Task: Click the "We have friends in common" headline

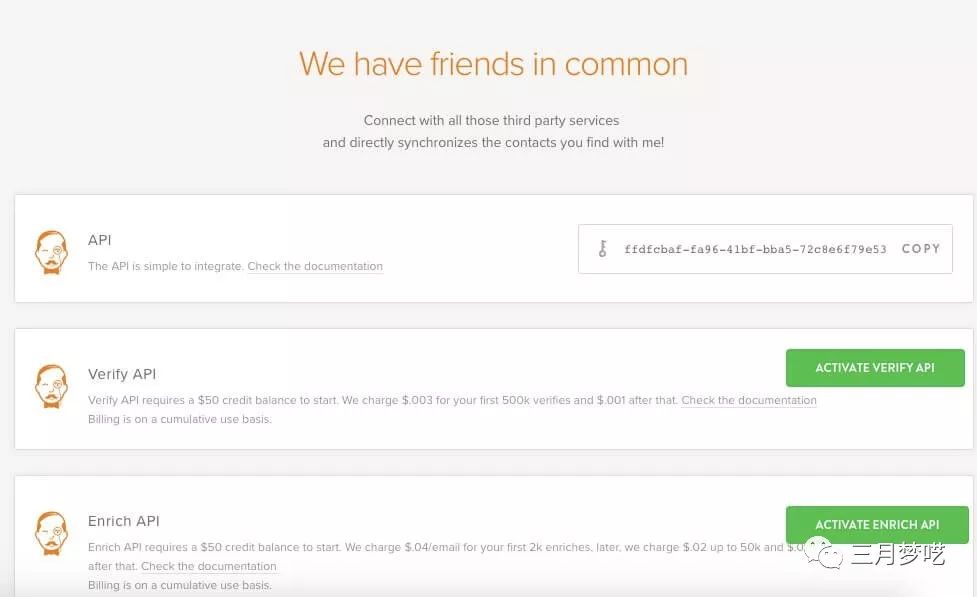Action: pyautogui.click(x=493, y=64)
